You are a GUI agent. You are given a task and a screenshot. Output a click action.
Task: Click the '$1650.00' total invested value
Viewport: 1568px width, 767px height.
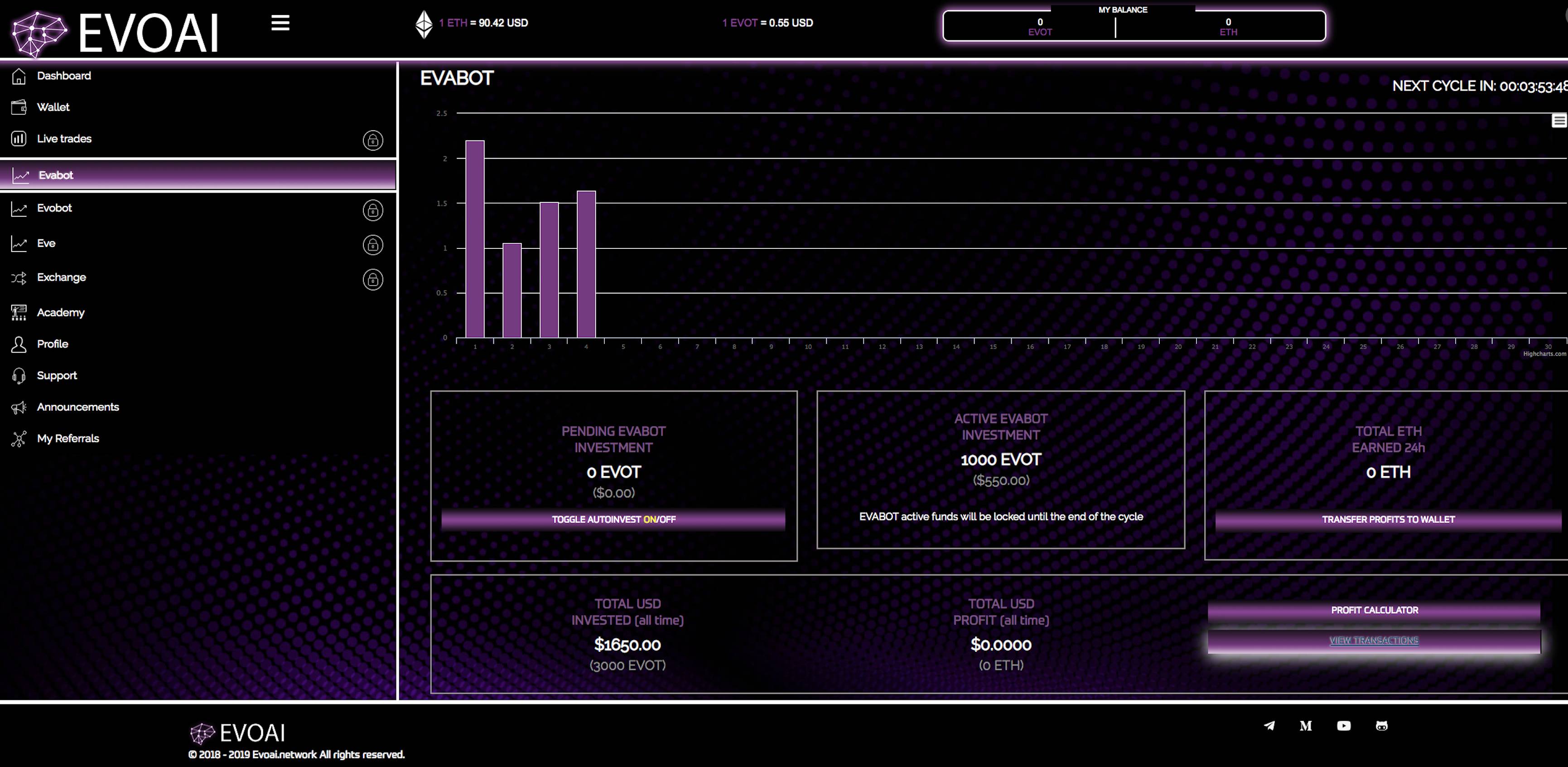[x=627, y=645]
